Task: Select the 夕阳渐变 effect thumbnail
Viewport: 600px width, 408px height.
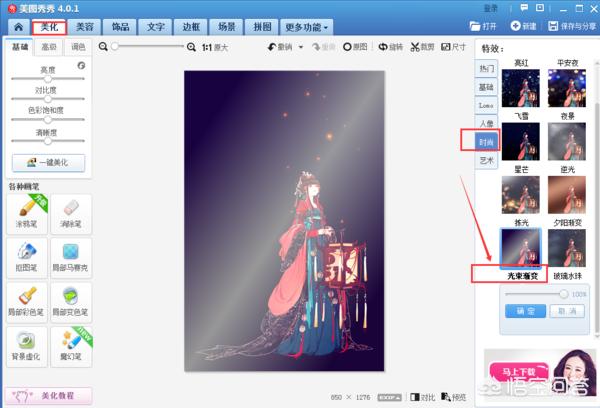Action: point(567,245)
